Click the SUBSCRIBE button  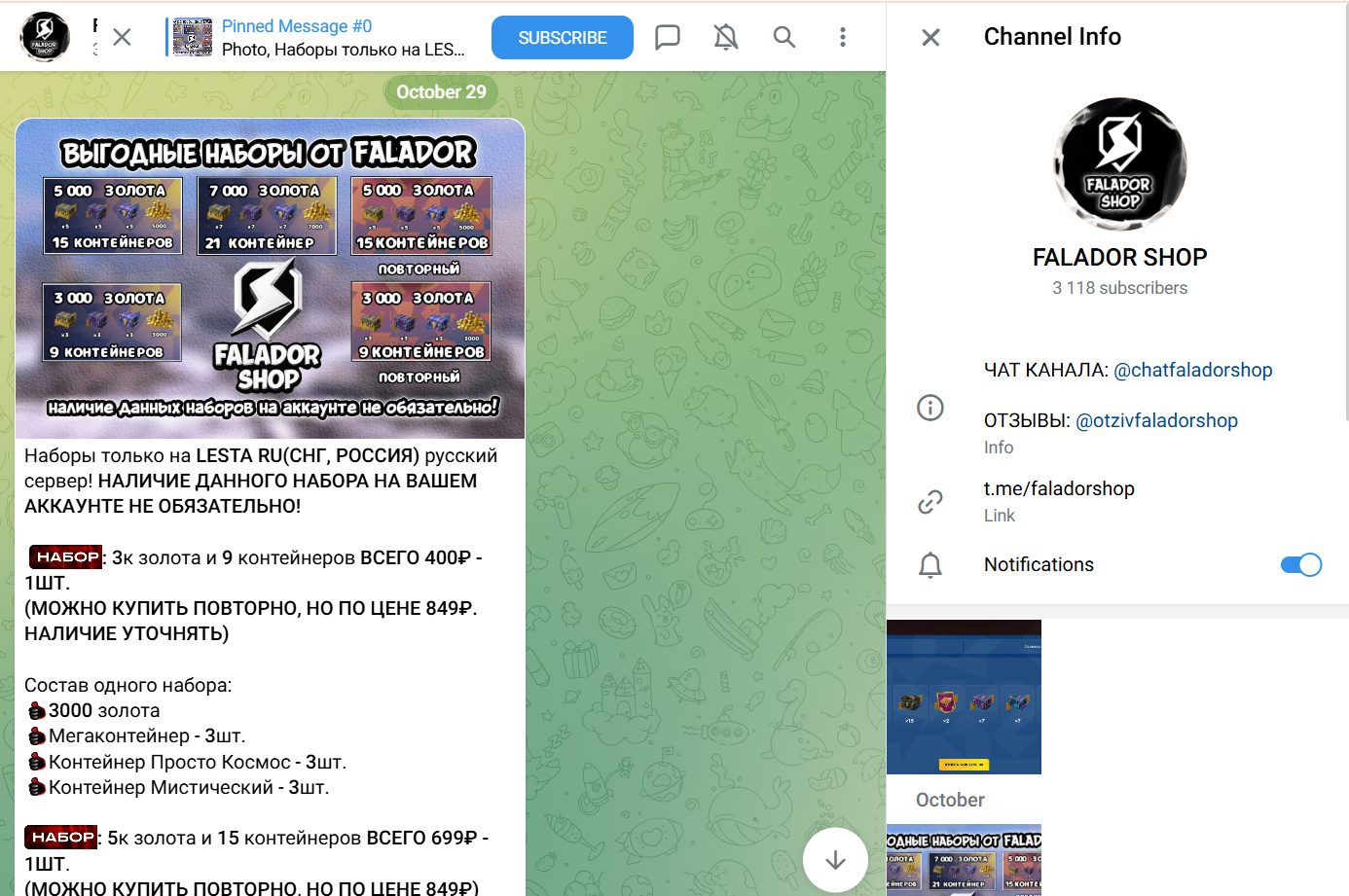(563, 38)
